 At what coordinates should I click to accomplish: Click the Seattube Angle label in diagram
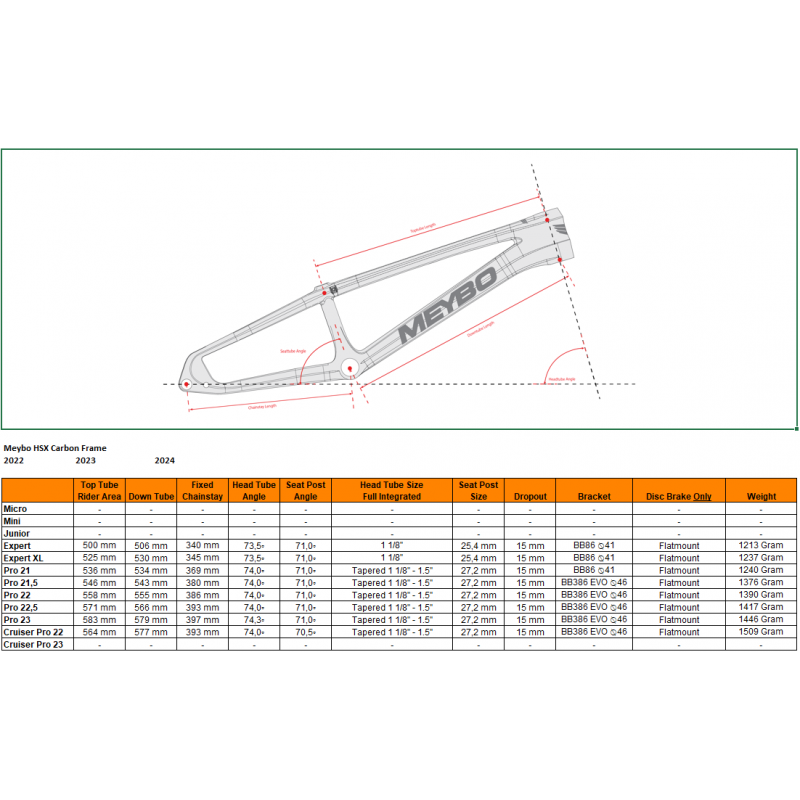tap(290, 351)
